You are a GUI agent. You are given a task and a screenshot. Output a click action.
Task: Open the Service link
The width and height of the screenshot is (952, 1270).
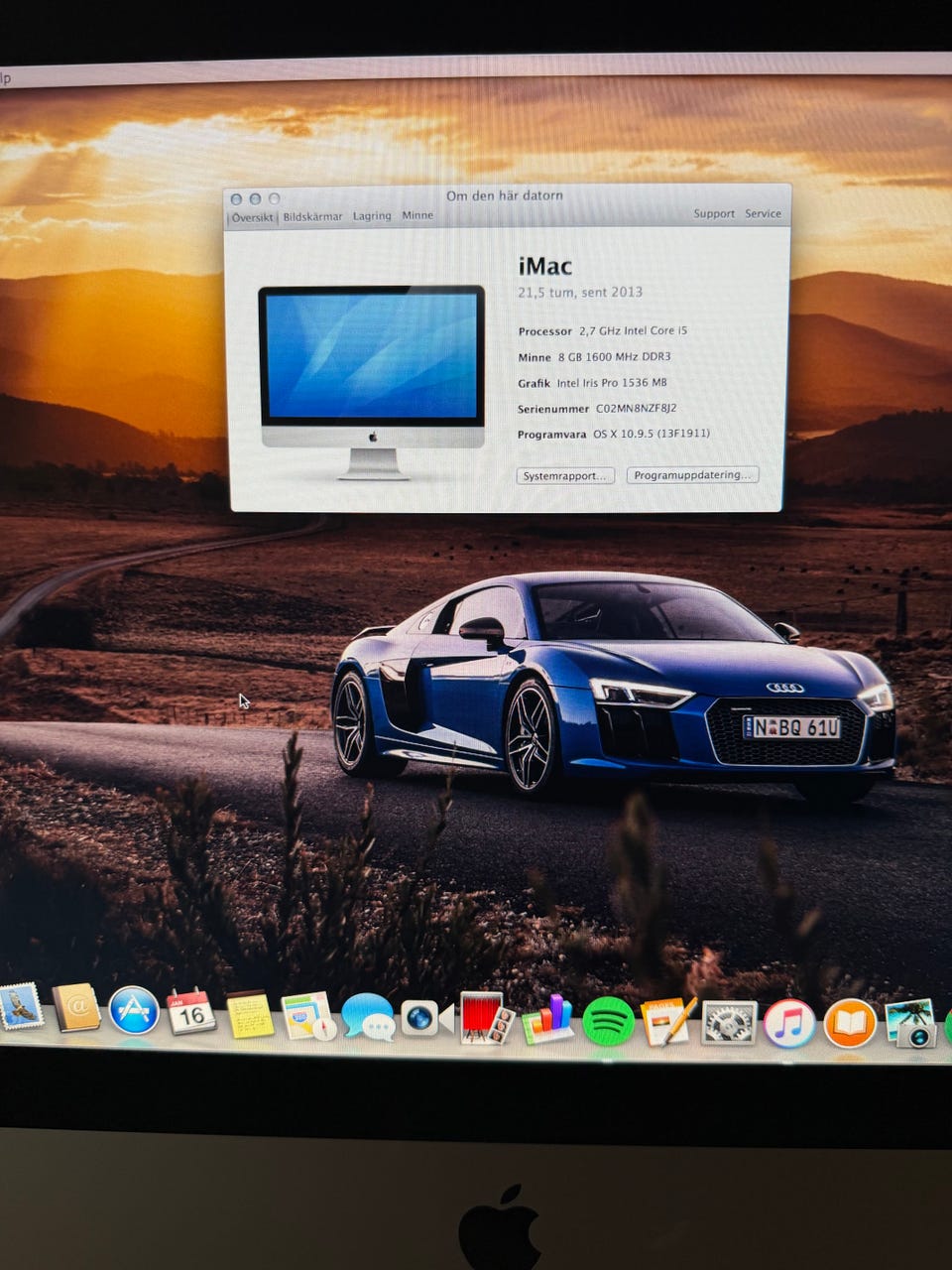coord(763,213)
